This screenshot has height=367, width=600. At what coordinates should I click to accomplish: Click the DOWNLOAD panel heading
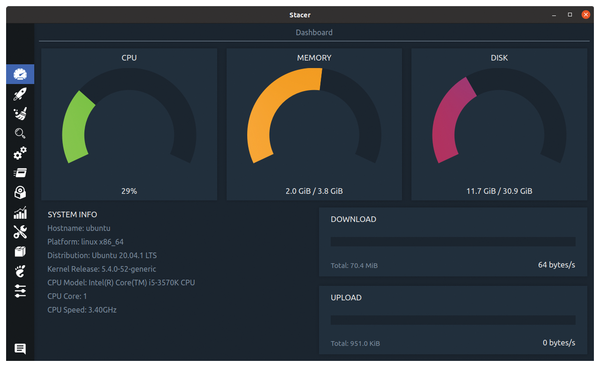(353, 219)
